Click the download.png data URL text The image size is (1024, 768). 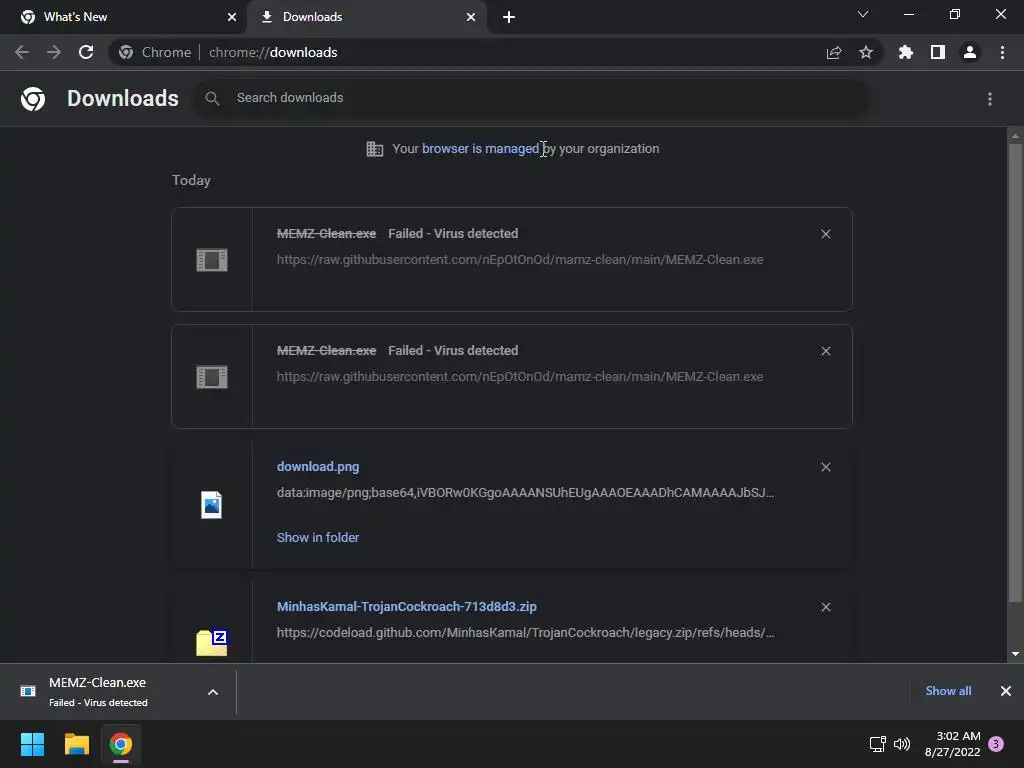(526, 493)
